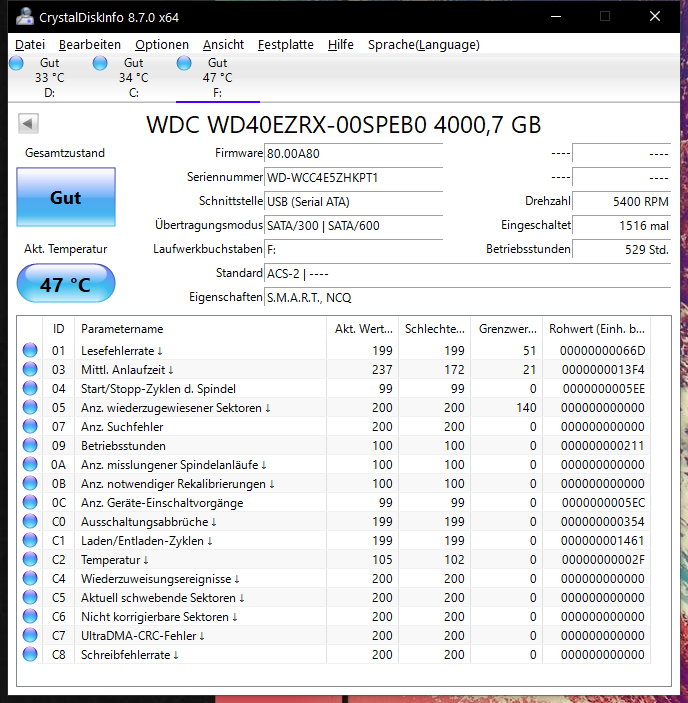This screenshot has width=688, height=703.
Task: Click Eigenschaften field S.M.A.R.T., NCQ
Action: 467,298
